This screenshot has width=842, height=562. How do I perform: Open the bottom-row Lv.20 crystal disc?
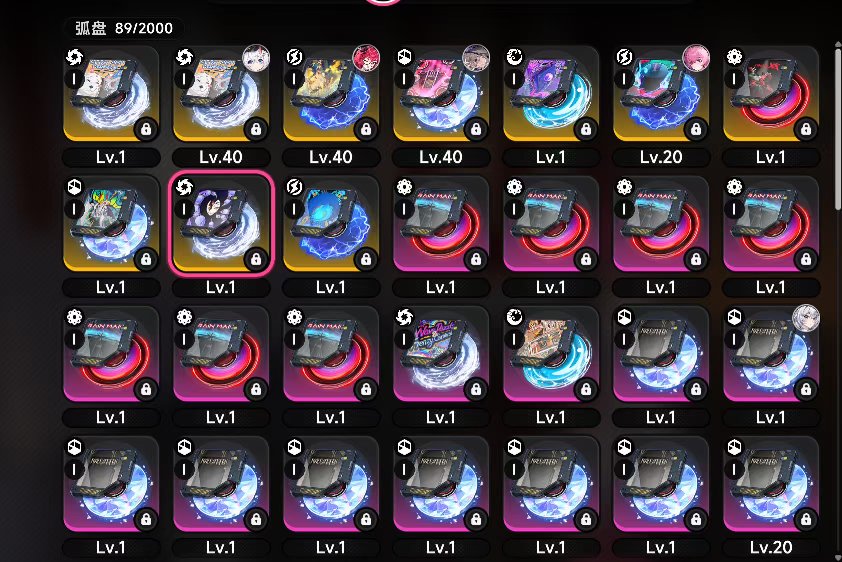[771, 484]
